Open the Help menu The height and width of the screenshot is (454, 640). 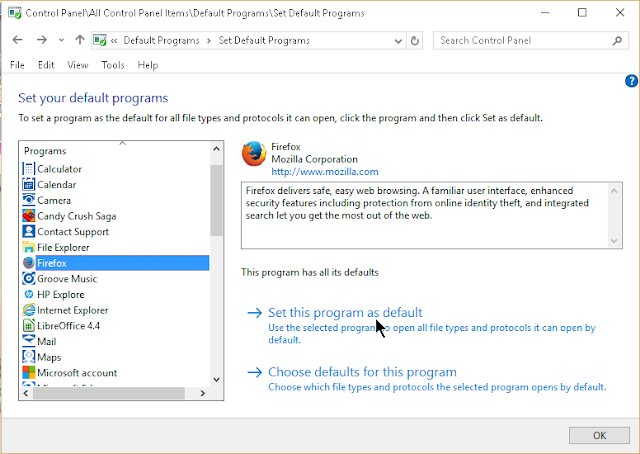click(148, 65)
